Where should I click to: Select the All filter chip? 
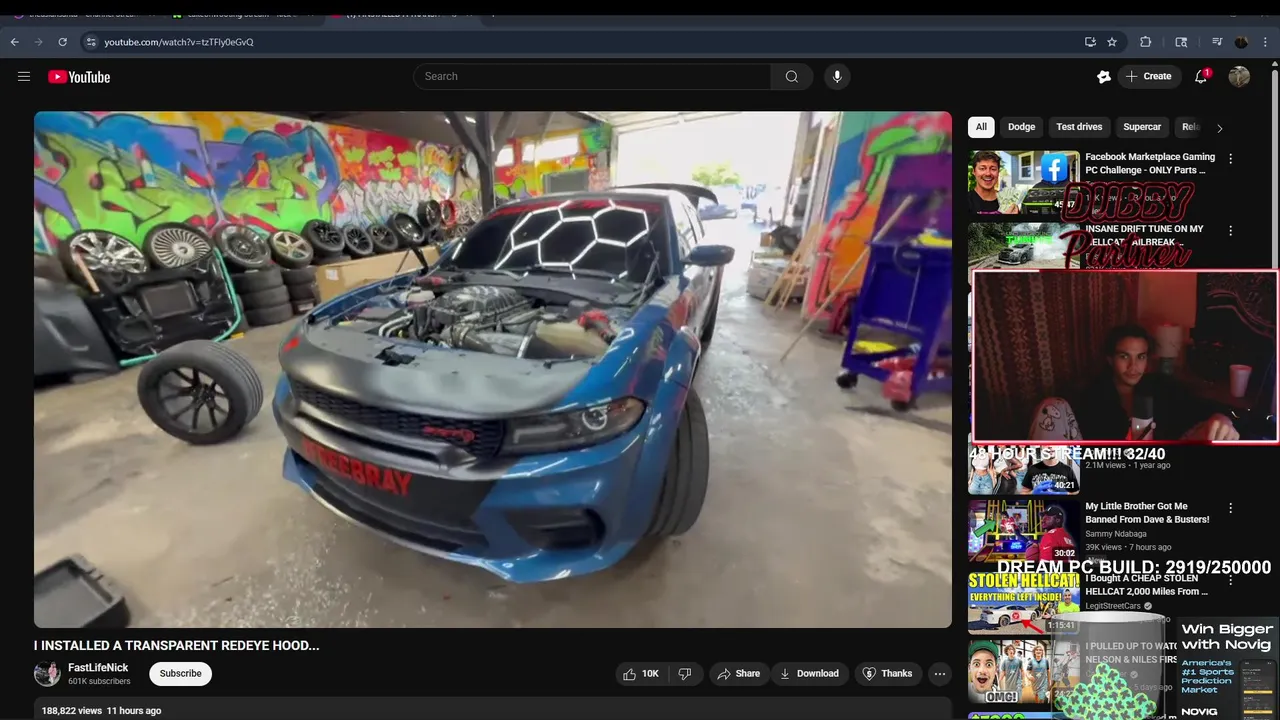(x=981, y=127)
